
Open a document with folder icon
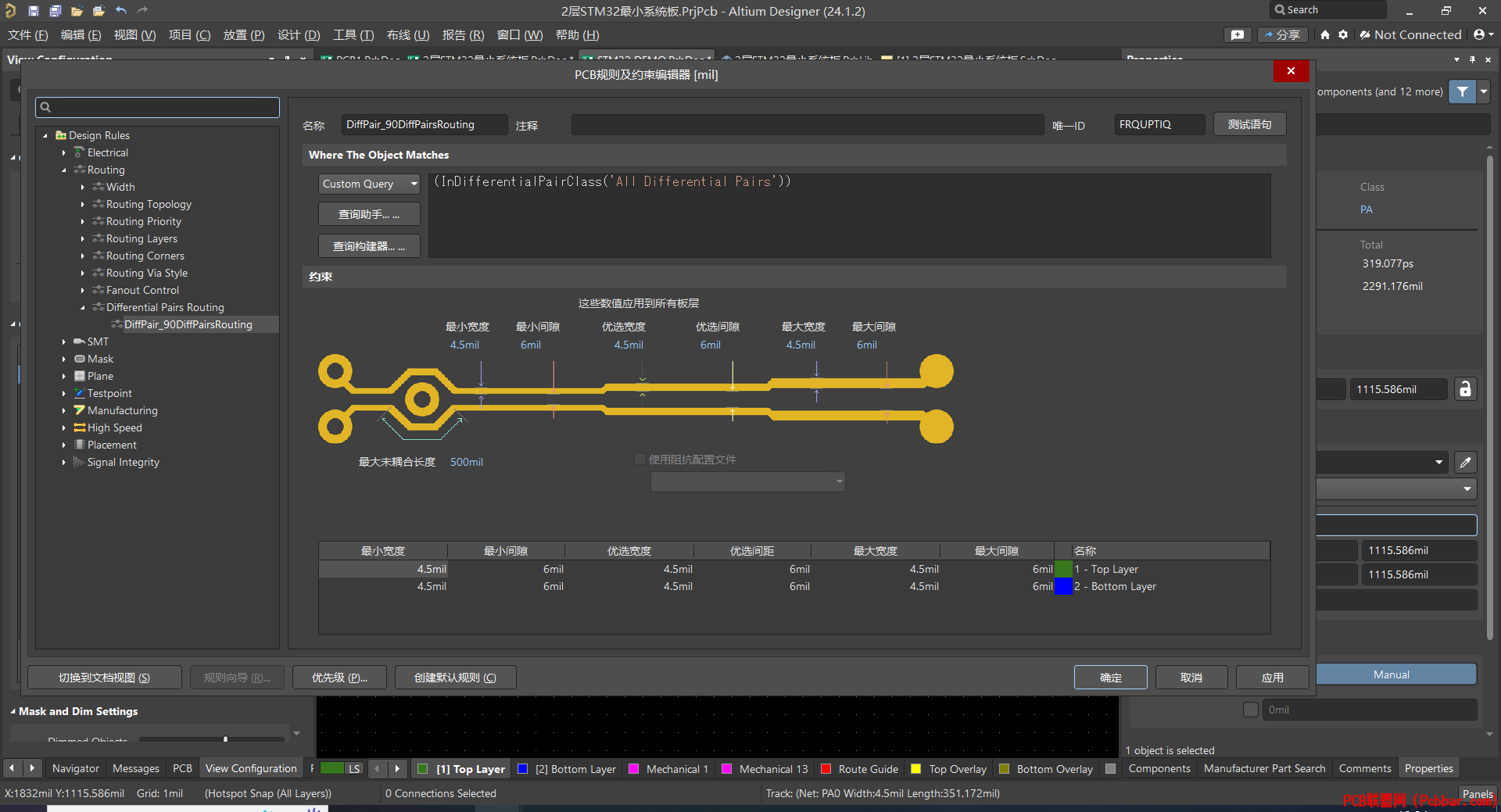(x=77, y=11)
